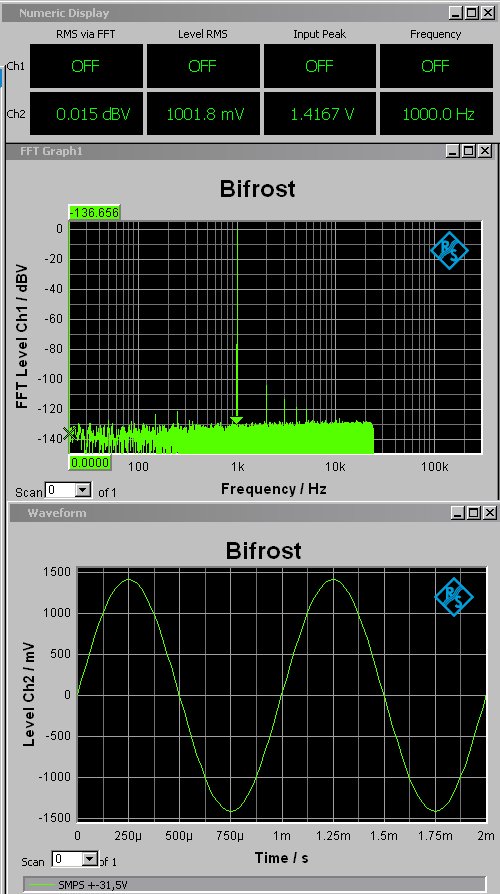The height and width of the screenshot is (894, 500).
Task: Maximize the Numeric Display window
Action: (472, 13)
